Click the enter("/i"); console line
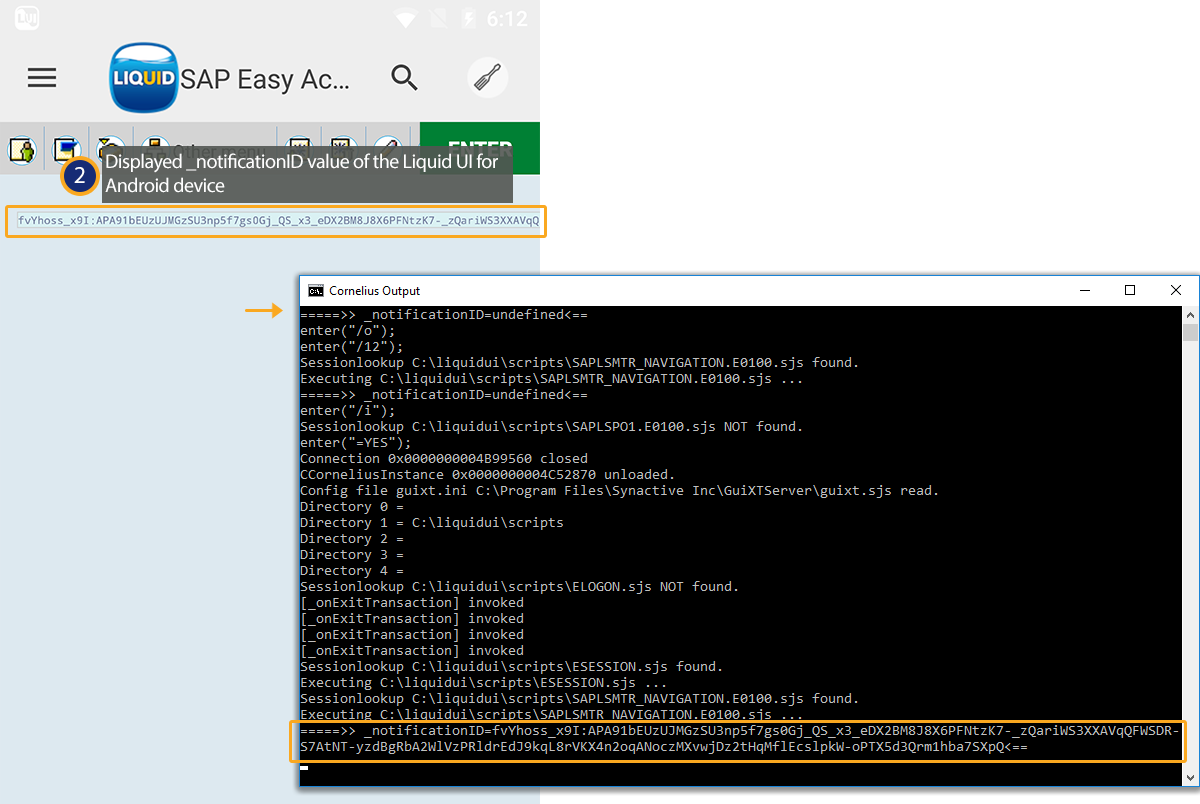This screenshot has height=804, width=1200. tap(348, 411)
